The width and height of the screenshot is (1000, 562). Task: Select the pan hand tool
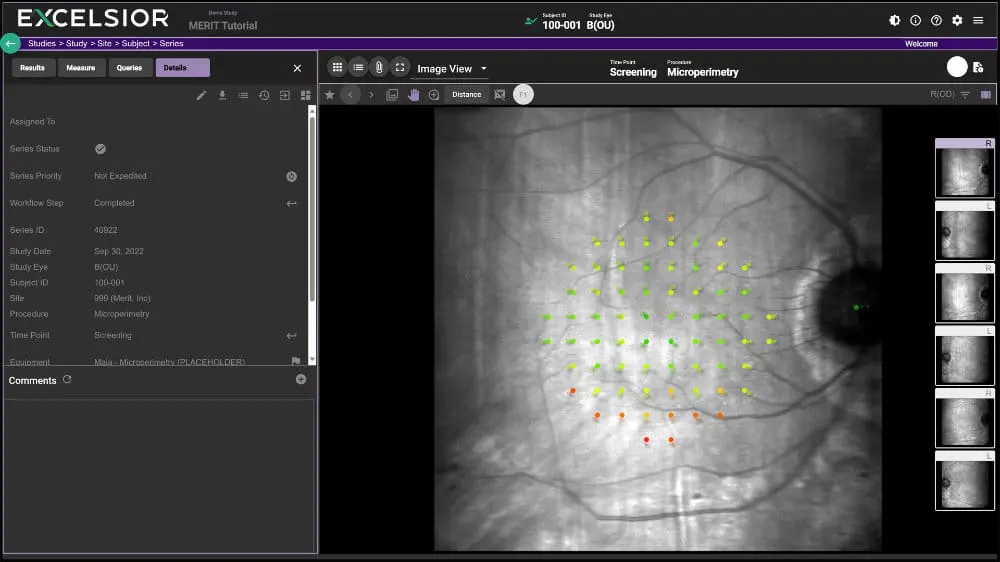(413, 95)
